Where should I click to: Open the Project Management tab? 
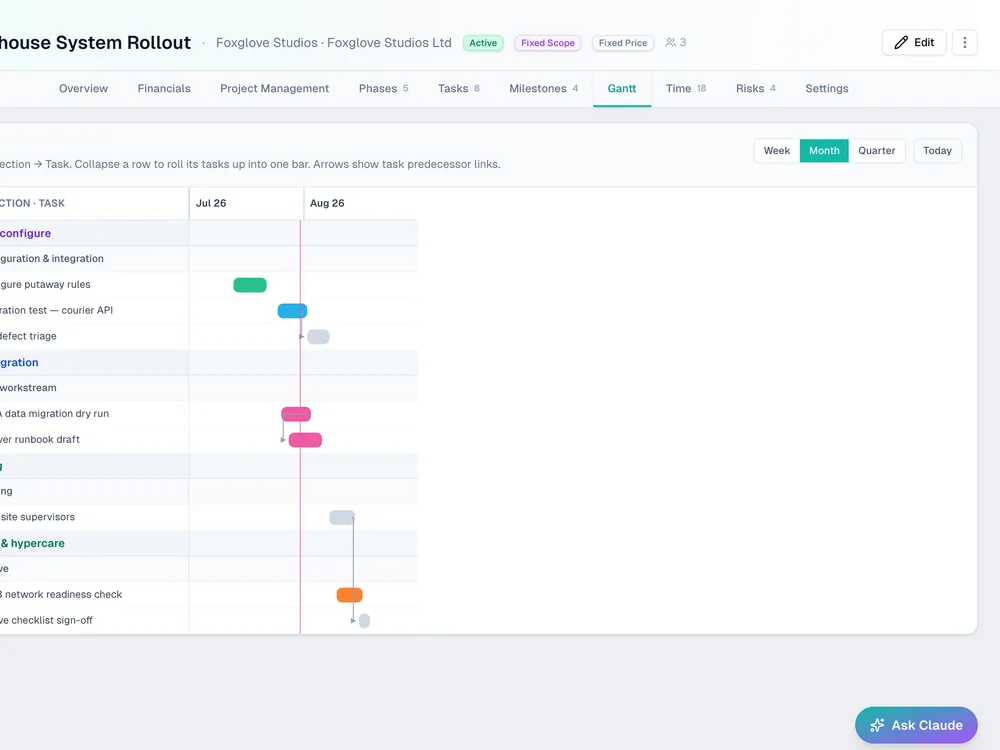point(274,89)
